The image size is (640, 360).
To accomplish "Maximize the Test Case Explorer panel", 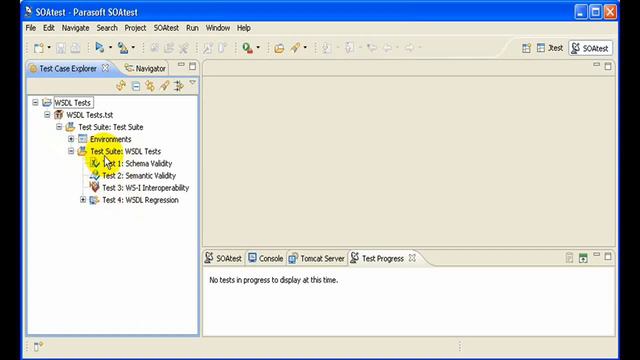I will [x=193, y=66].
